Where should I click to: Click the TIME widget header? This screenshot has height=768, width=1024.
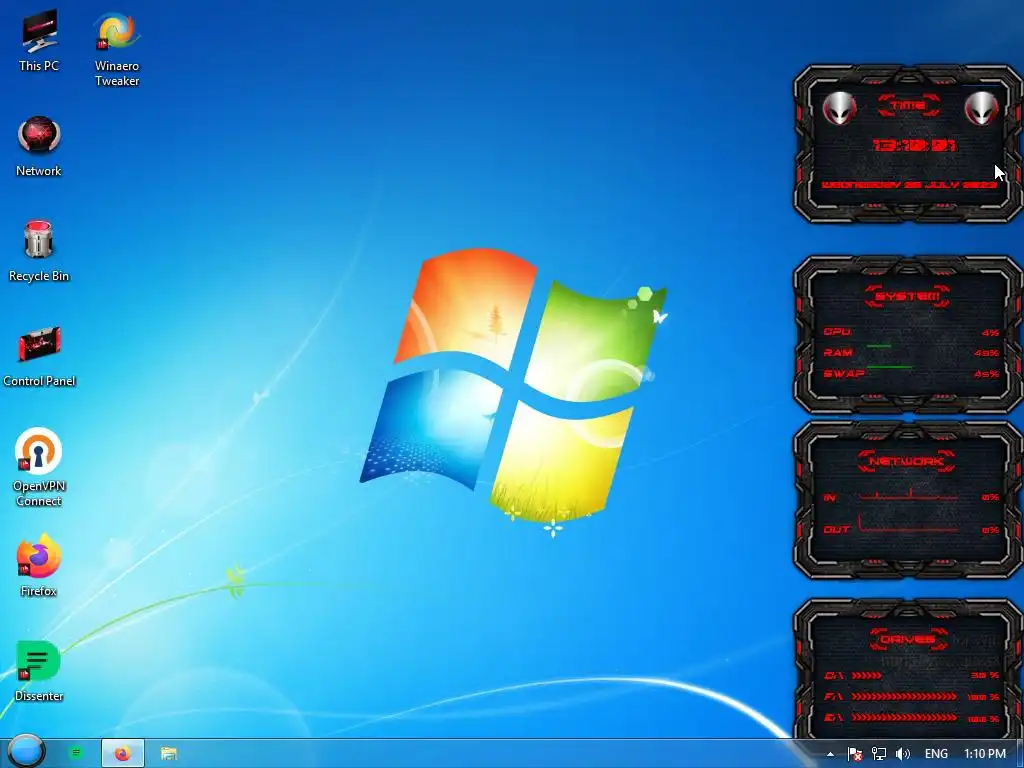(908, 105)
